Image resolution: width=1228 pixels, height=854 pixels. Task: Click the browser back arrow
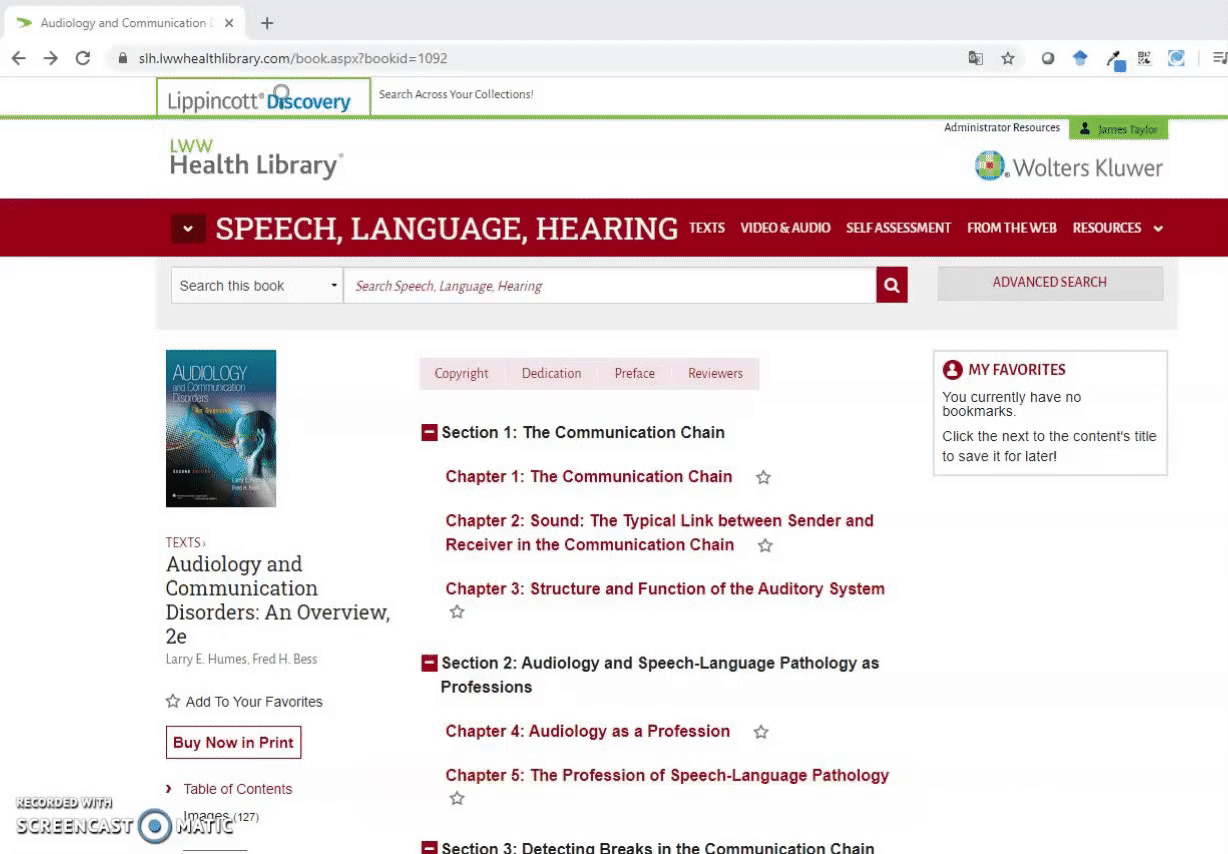(18, 58)
